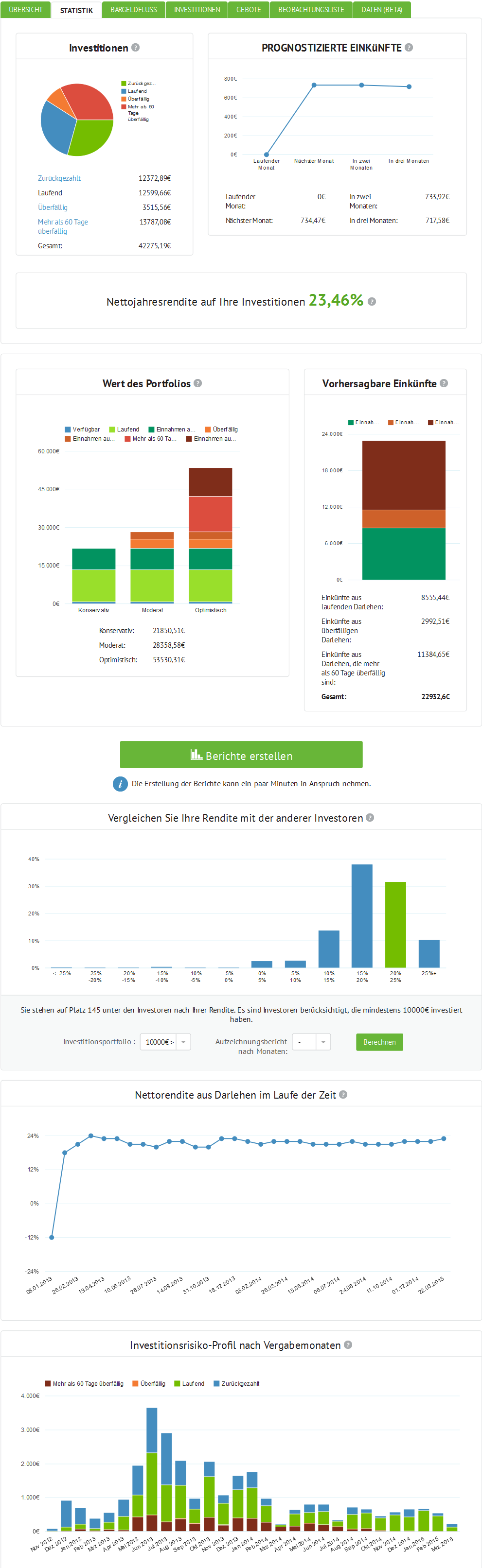Click the Optimistisch stacked bar
Viewport: 482px width, 1568px height.
pyautogui.click(x=210, y=535)
